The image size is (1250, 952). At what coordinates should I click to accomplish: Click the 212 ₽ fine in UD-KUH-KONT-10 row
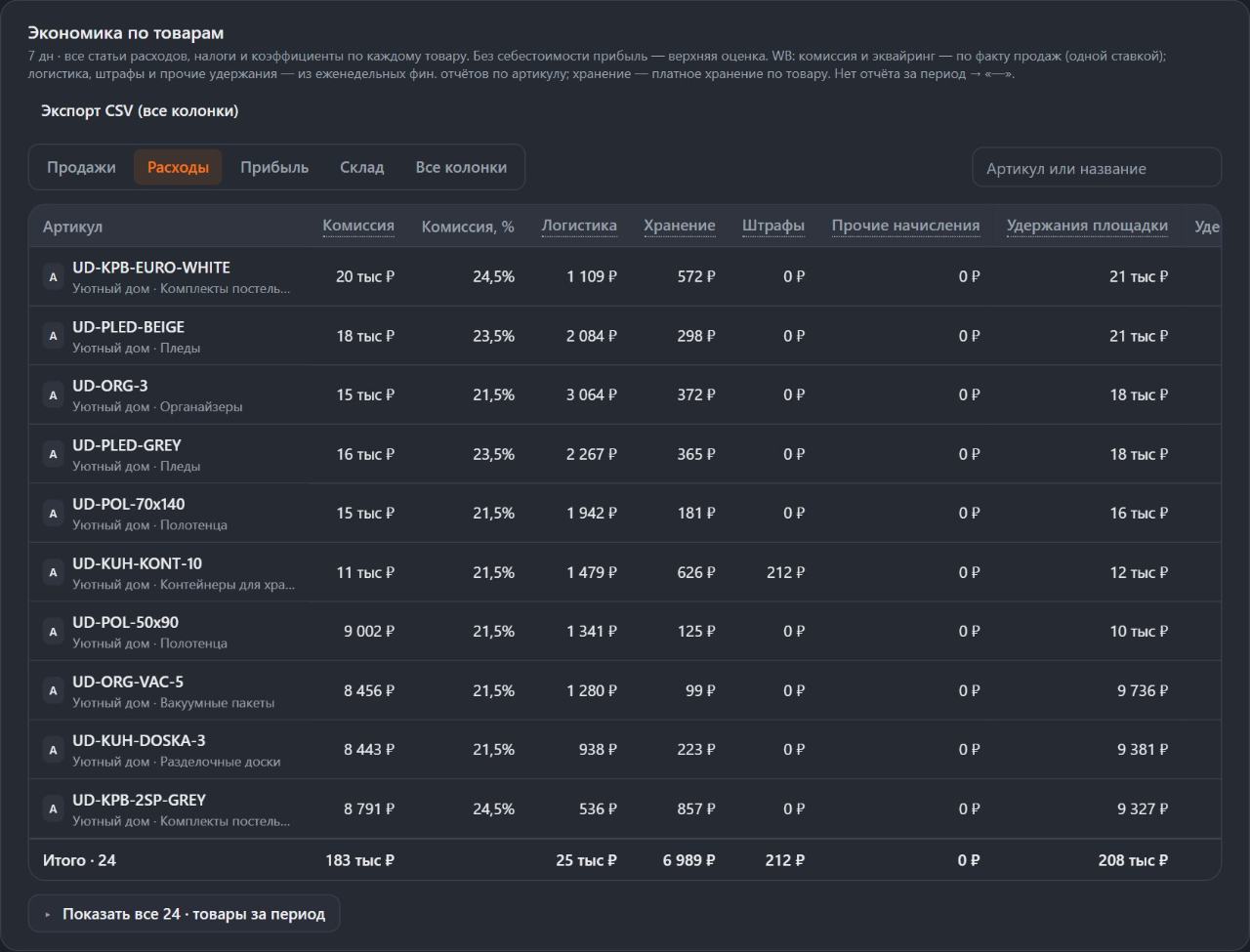[x=785, y=572]
